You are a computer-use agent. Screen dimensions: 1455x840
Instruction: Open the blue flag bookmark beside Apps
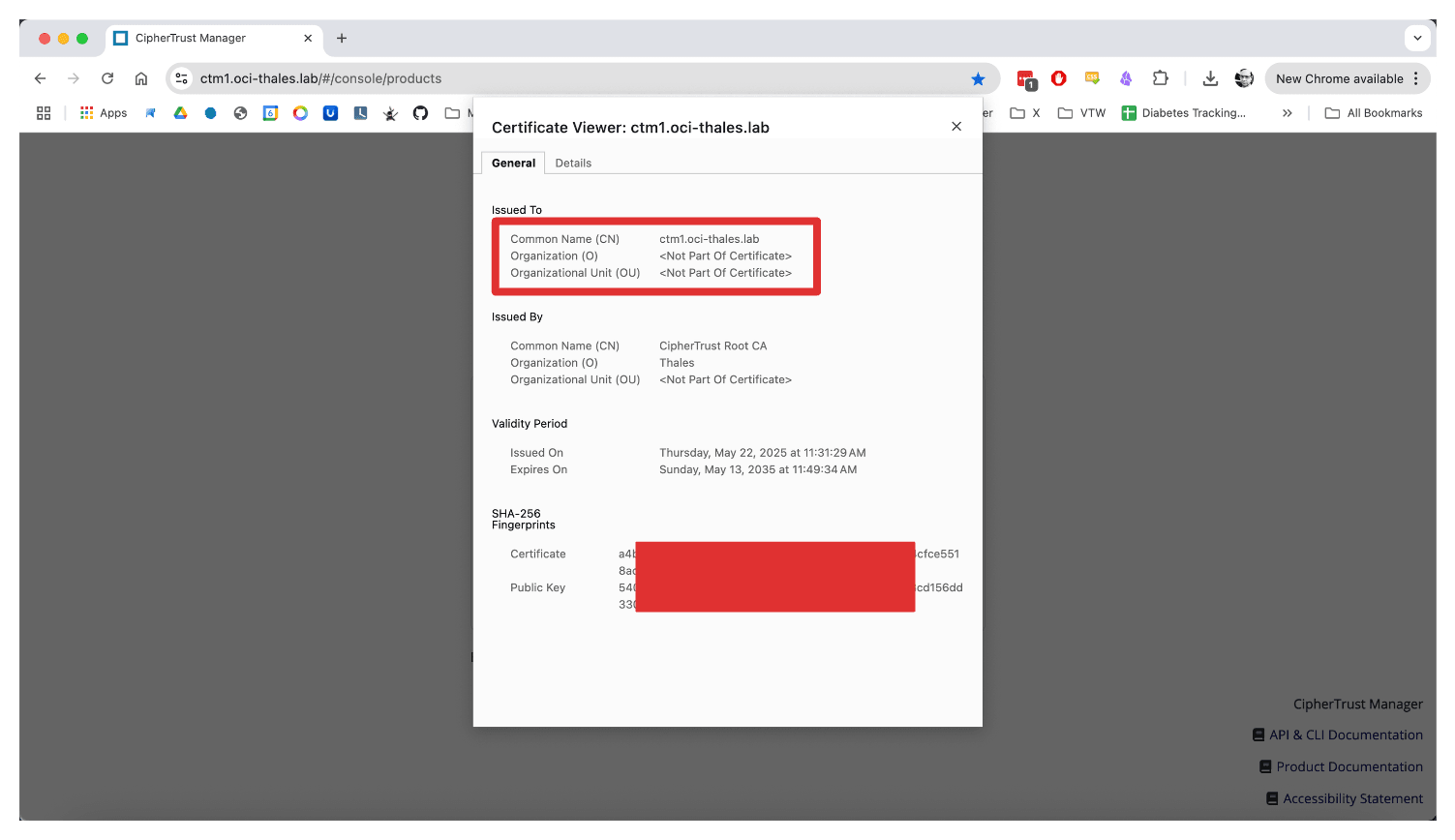(x=150, y=113)
